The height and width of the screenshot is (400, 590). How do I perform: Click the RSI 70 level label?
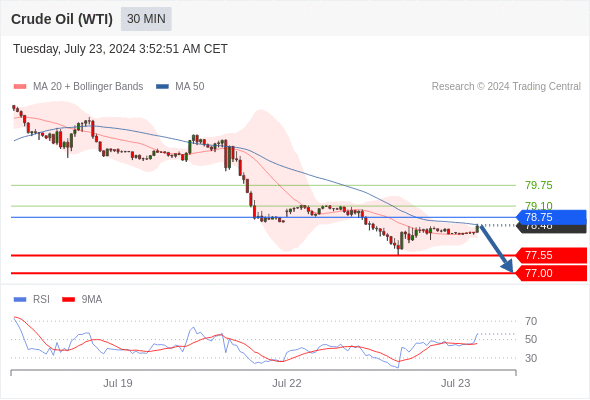[x=531, y=321]
